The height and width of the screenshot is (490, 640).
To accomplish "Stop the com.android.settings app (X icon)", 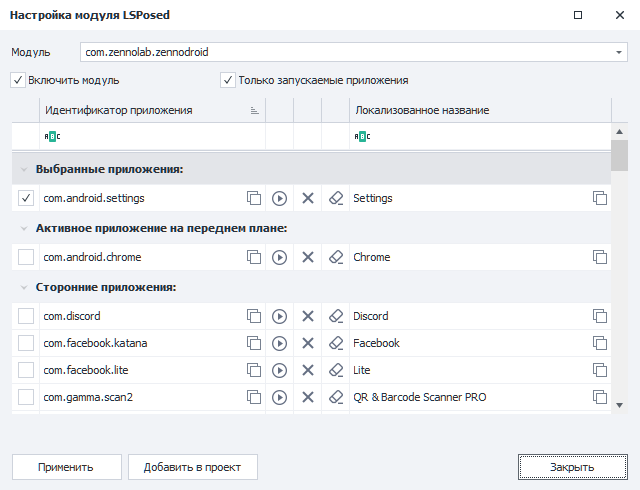I will (308, 198).
